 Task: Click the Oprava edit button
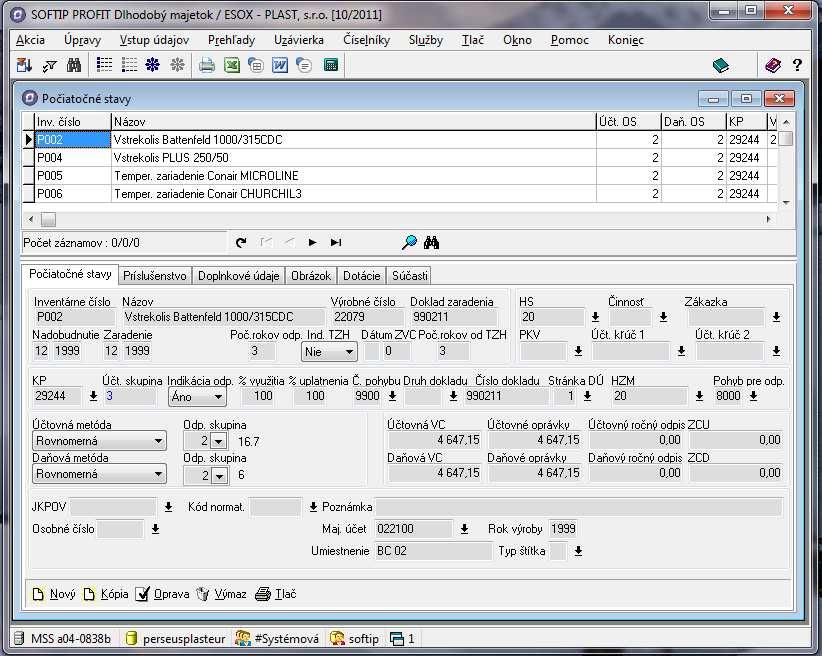[x=163, y=594]
